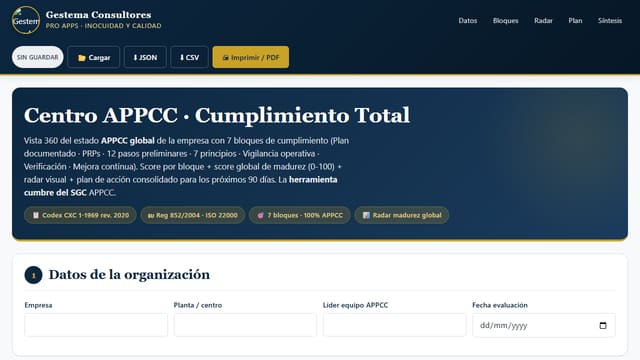This screenshot has width=640, height=360.
Task: Go to the Datos section link
Action: pos(467,20)
